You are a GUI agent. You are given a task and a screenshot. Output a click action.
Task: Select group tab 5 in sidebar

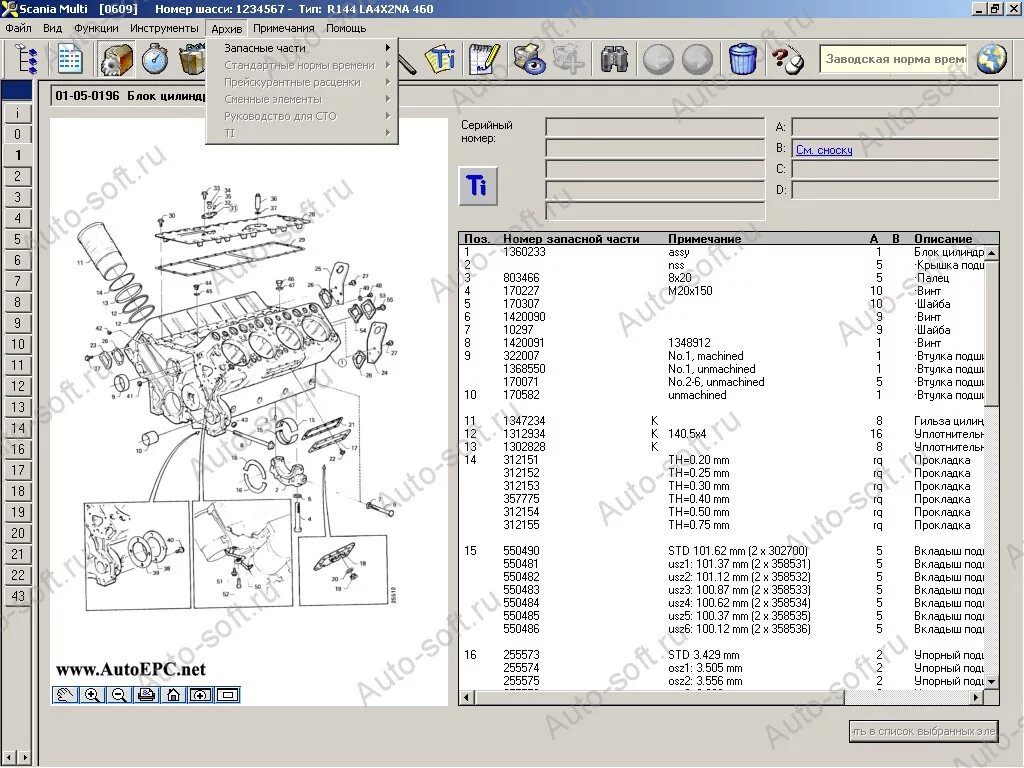click(18, 239)
